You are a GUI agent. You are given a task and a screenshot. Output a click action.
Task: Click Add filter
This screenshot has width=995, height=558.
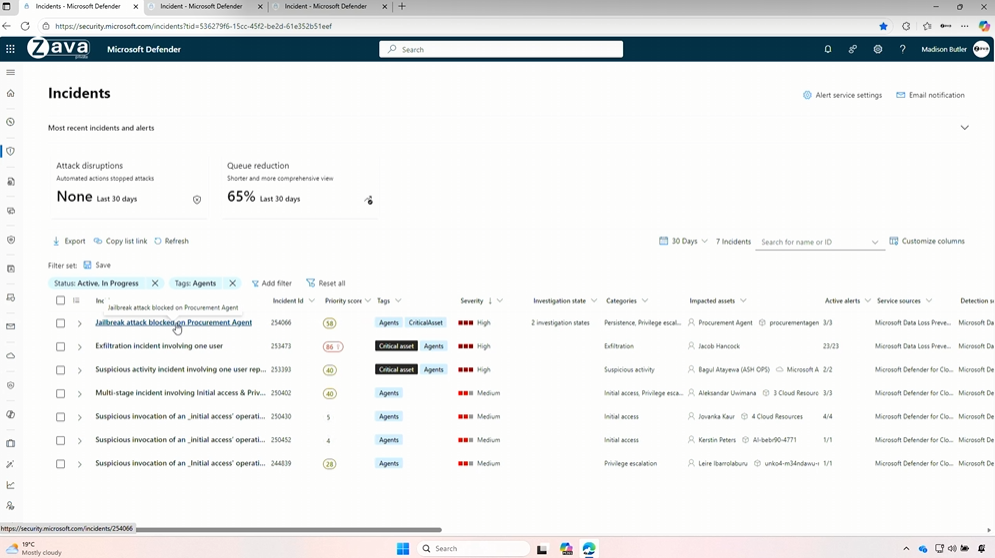click(272, 283)
